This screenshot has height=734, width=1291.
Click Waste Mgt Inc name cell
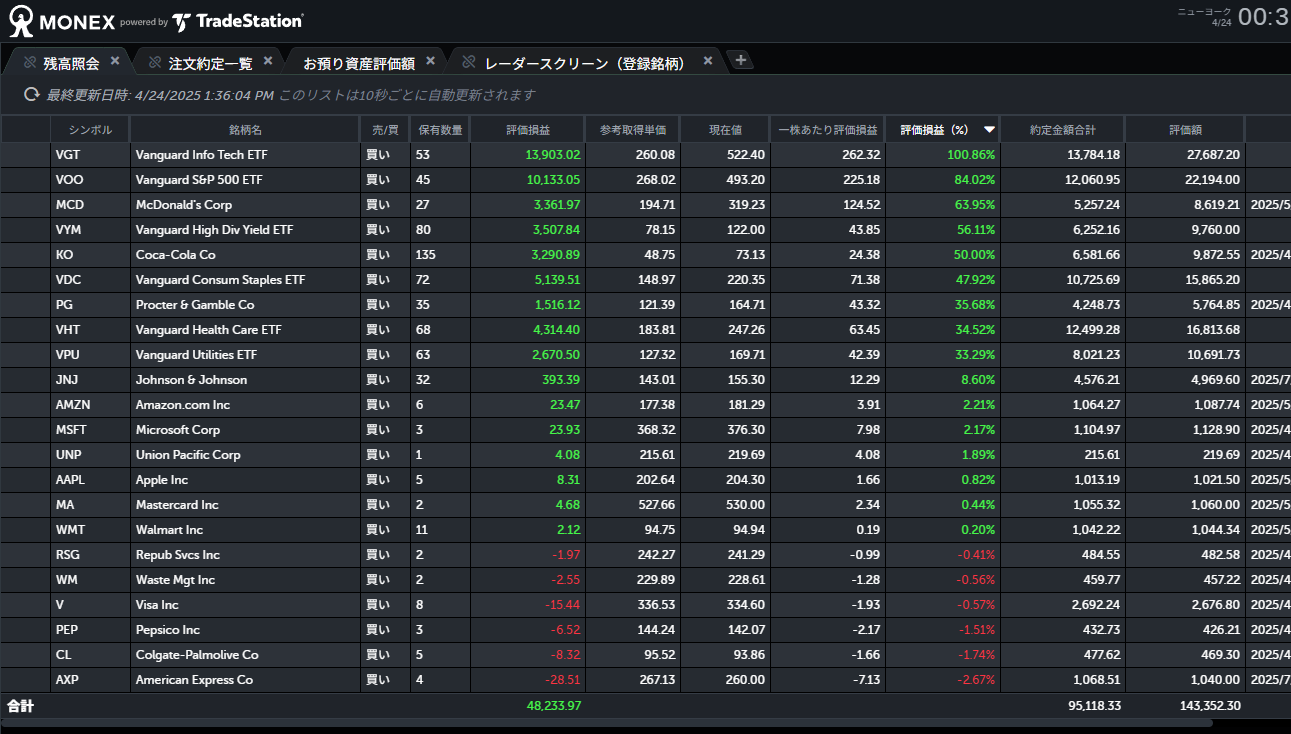[x=245, y=580]
